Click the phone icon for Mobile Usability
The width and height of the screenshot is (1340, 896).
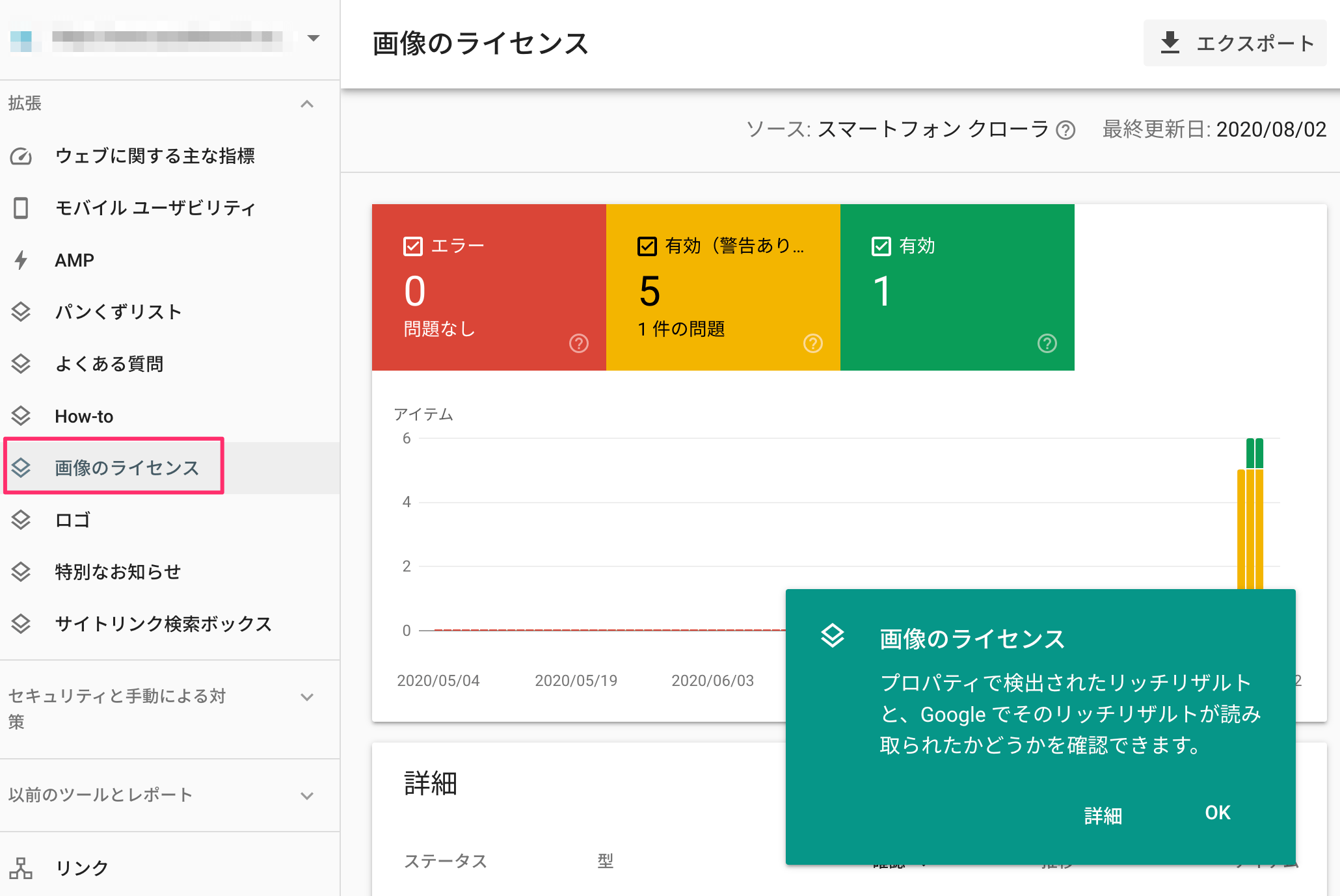click(21, 208)
